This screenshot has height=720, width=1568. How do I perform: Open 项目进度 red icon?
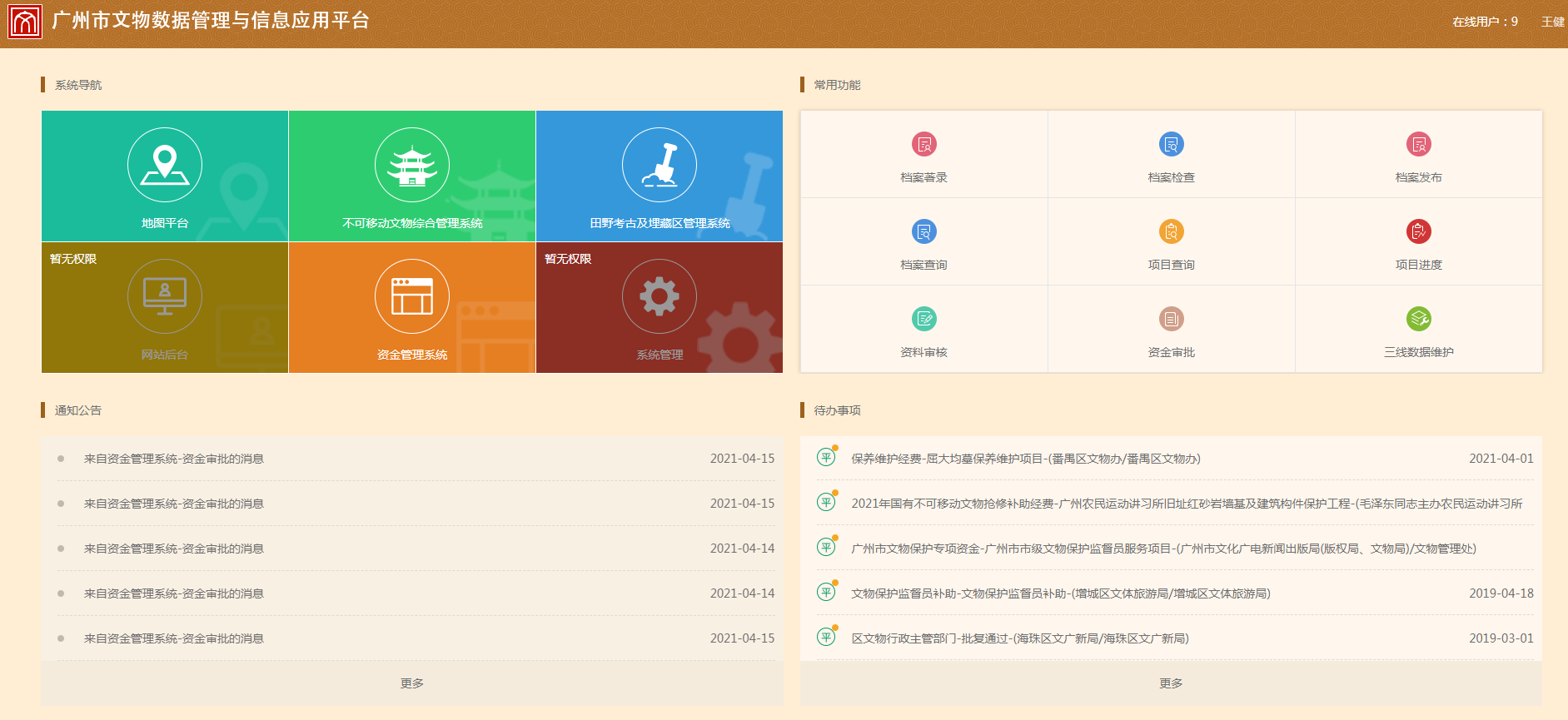click(x=1418, y=231)
